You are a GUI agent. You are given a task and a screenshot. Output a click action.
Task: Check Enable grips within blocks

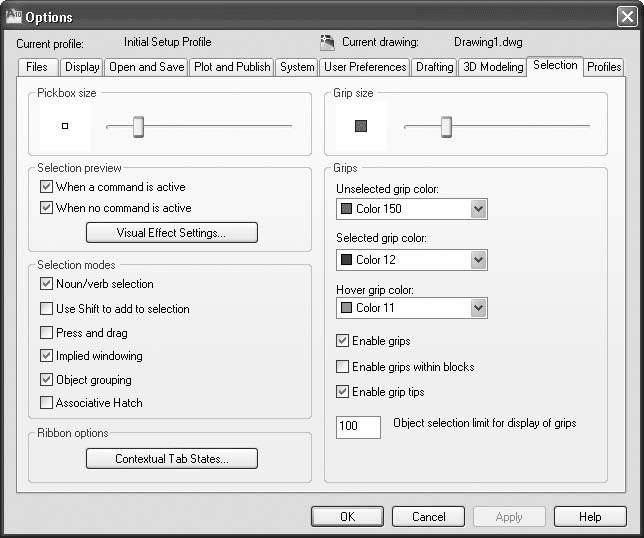point(343,366)
